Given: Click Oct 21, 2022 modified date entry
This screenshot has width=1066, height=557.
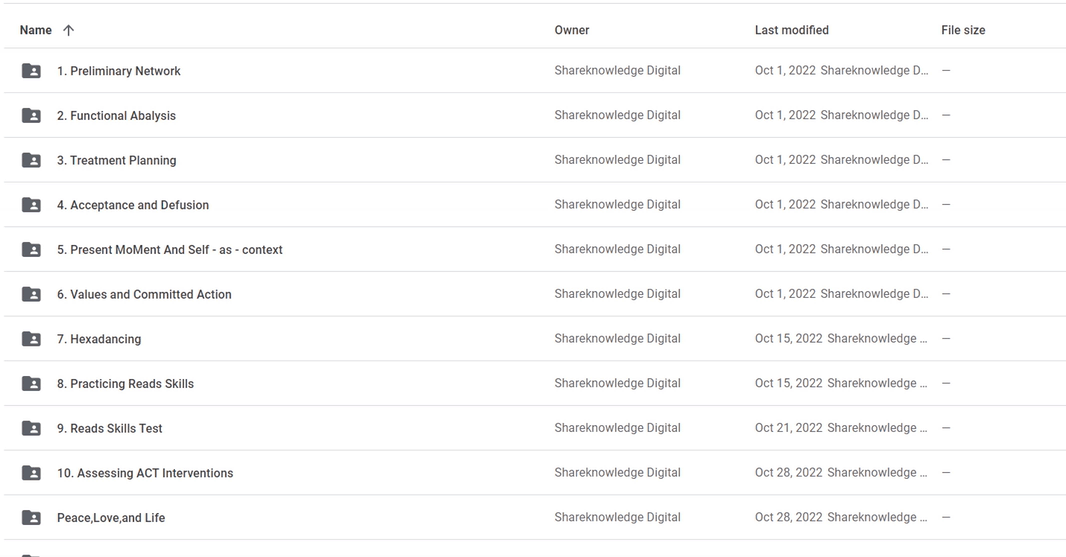Looking at the screenshot, I should pos(788,428).
